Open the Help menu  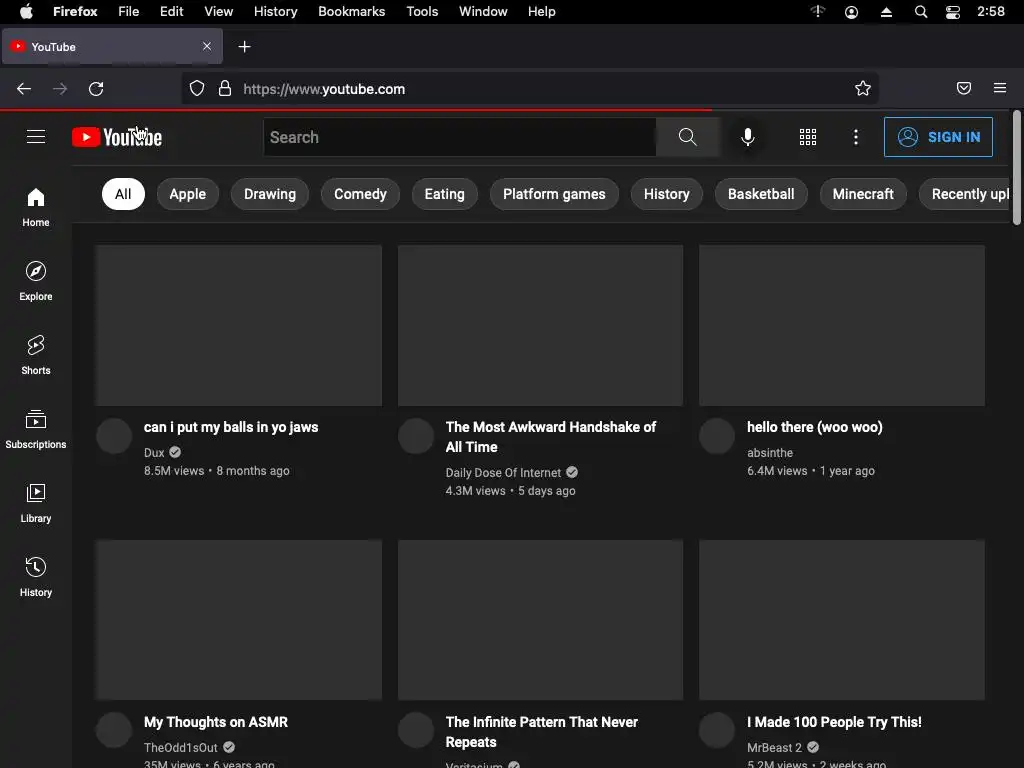pos(541,12)
